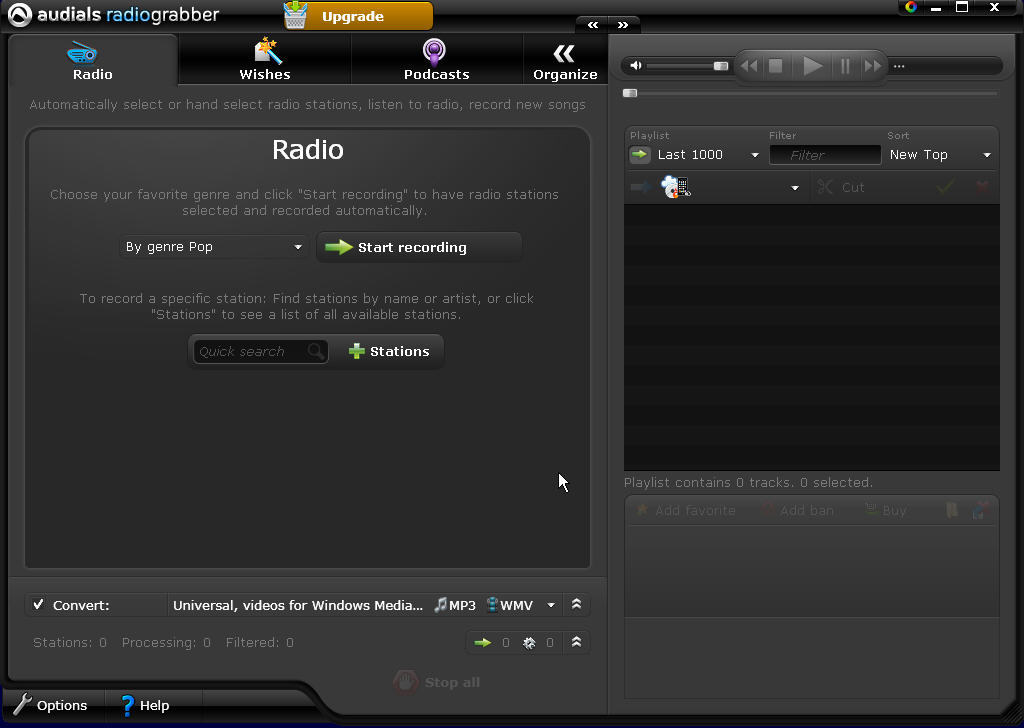Open the By genre Pop dropdown
The height and width of the screenshot is (728, 1024).
coord(213,246)
